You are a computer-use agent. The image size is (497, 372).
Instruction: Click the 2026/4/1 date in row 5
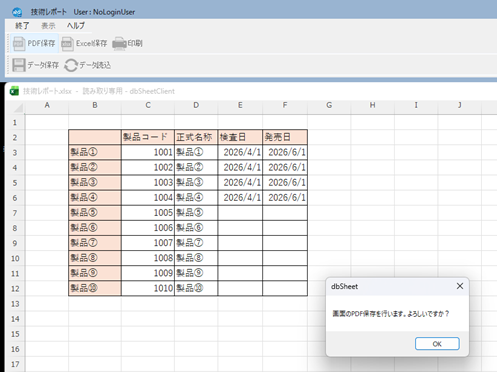240,182
